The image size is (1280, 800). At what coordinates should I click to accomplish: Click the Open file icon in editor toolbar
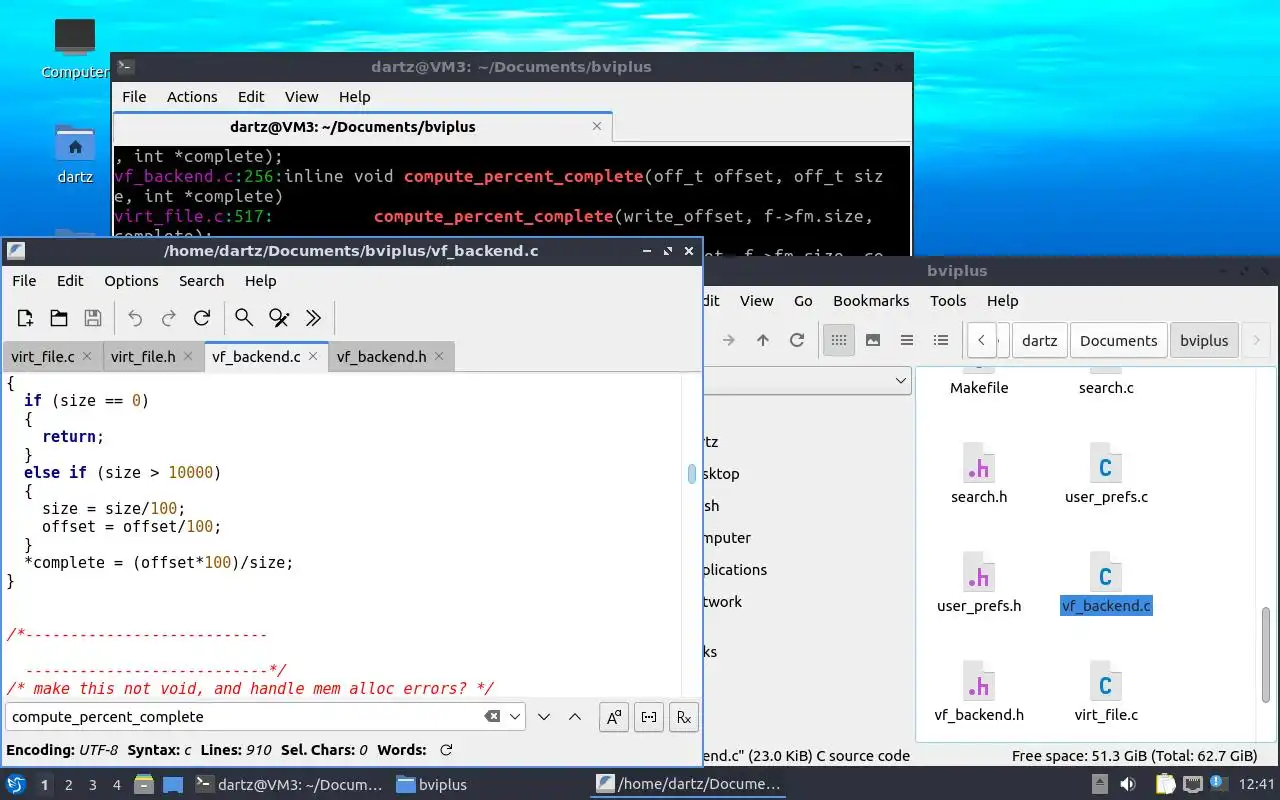[x=59, y=318]
